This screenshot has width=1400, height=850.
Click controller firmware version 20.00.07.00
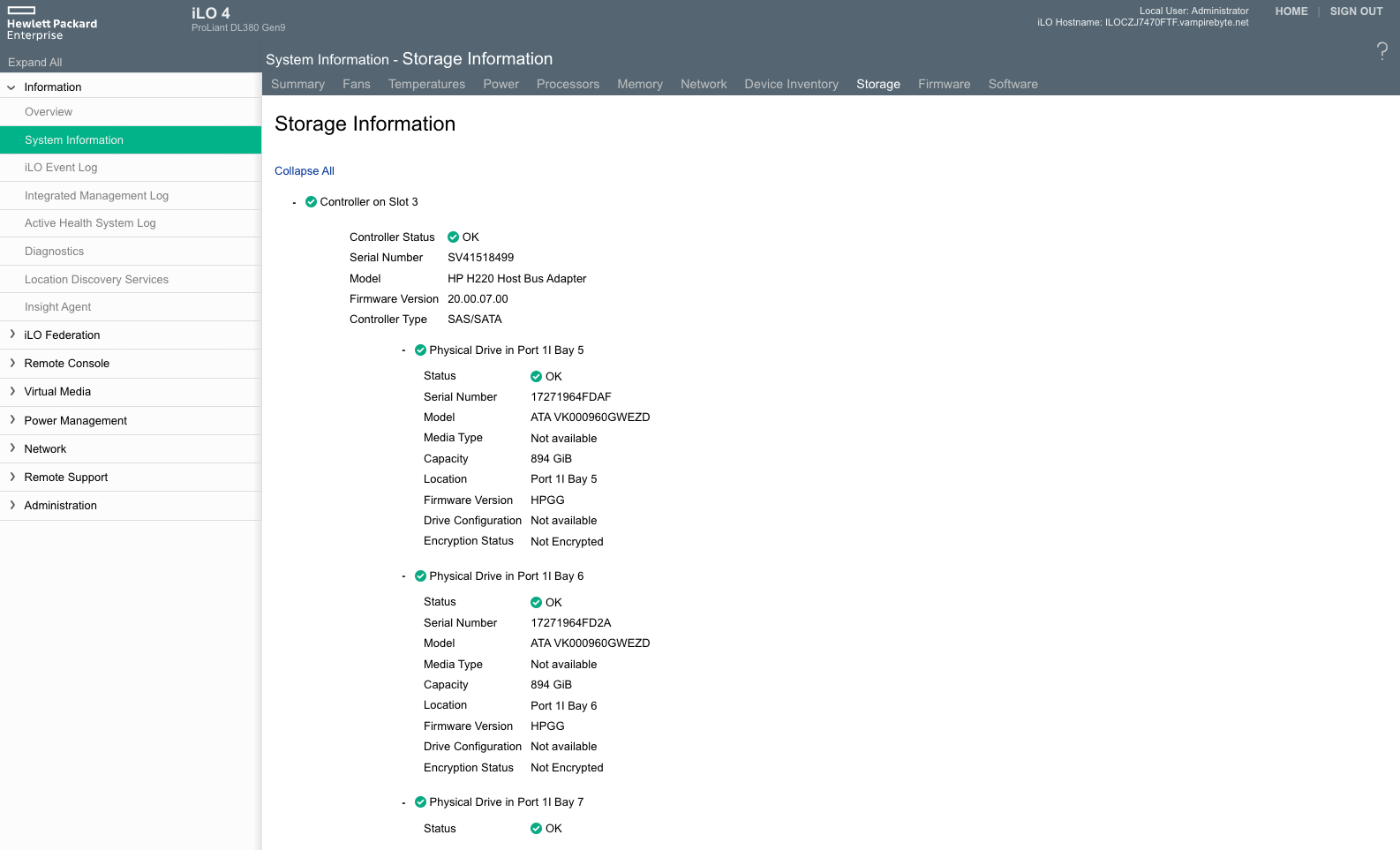478,299
